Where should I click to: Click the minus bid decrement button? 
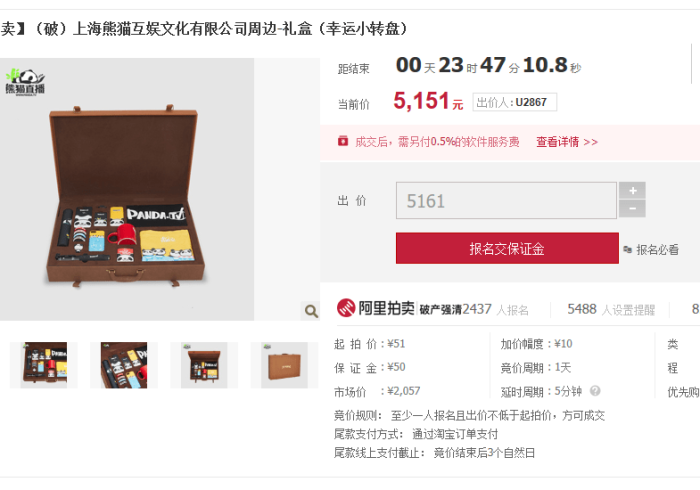(x=632, y=208)
